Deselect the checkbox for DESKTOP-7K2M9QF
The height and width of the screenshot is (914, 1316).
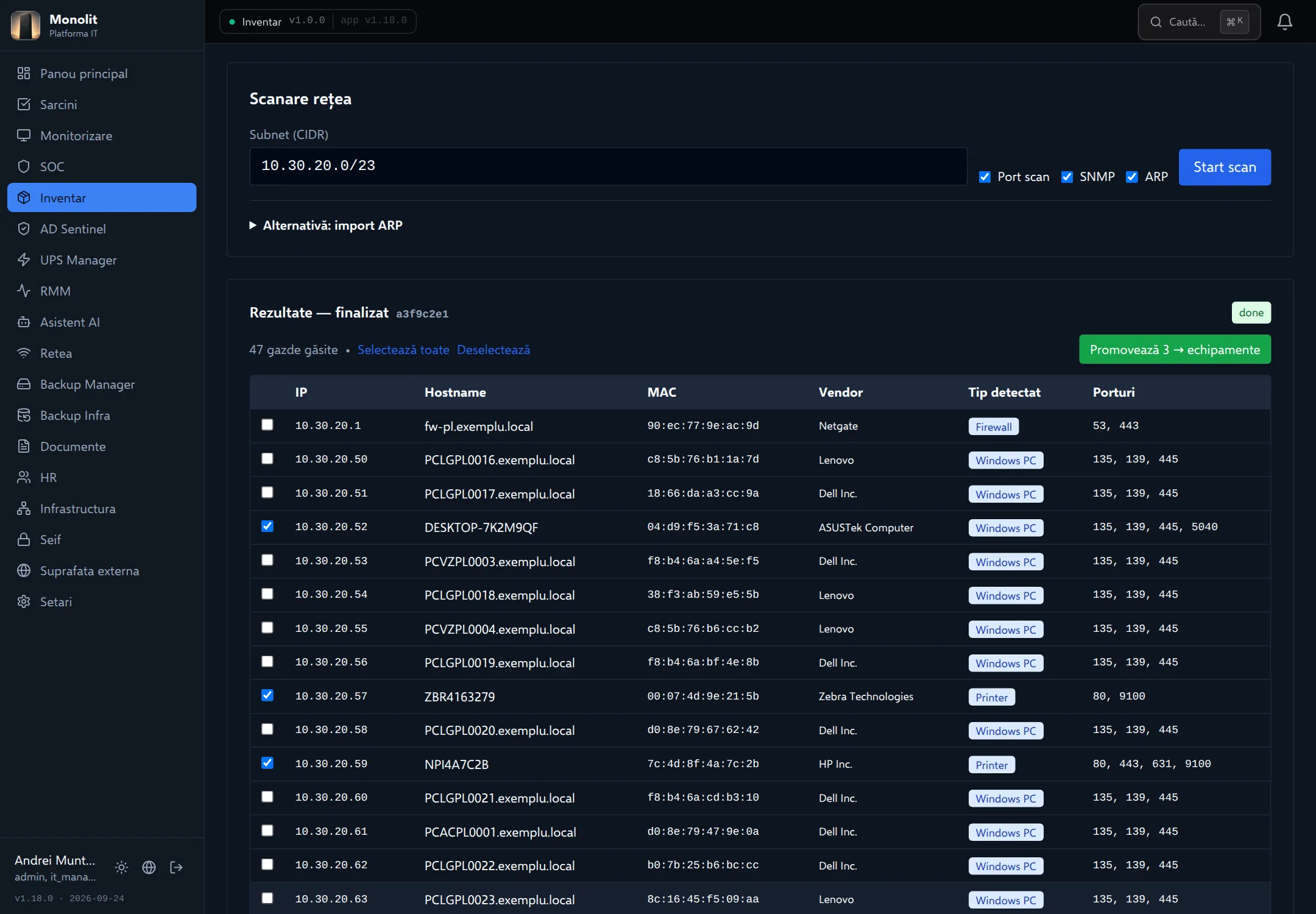(x=267, y=526)
